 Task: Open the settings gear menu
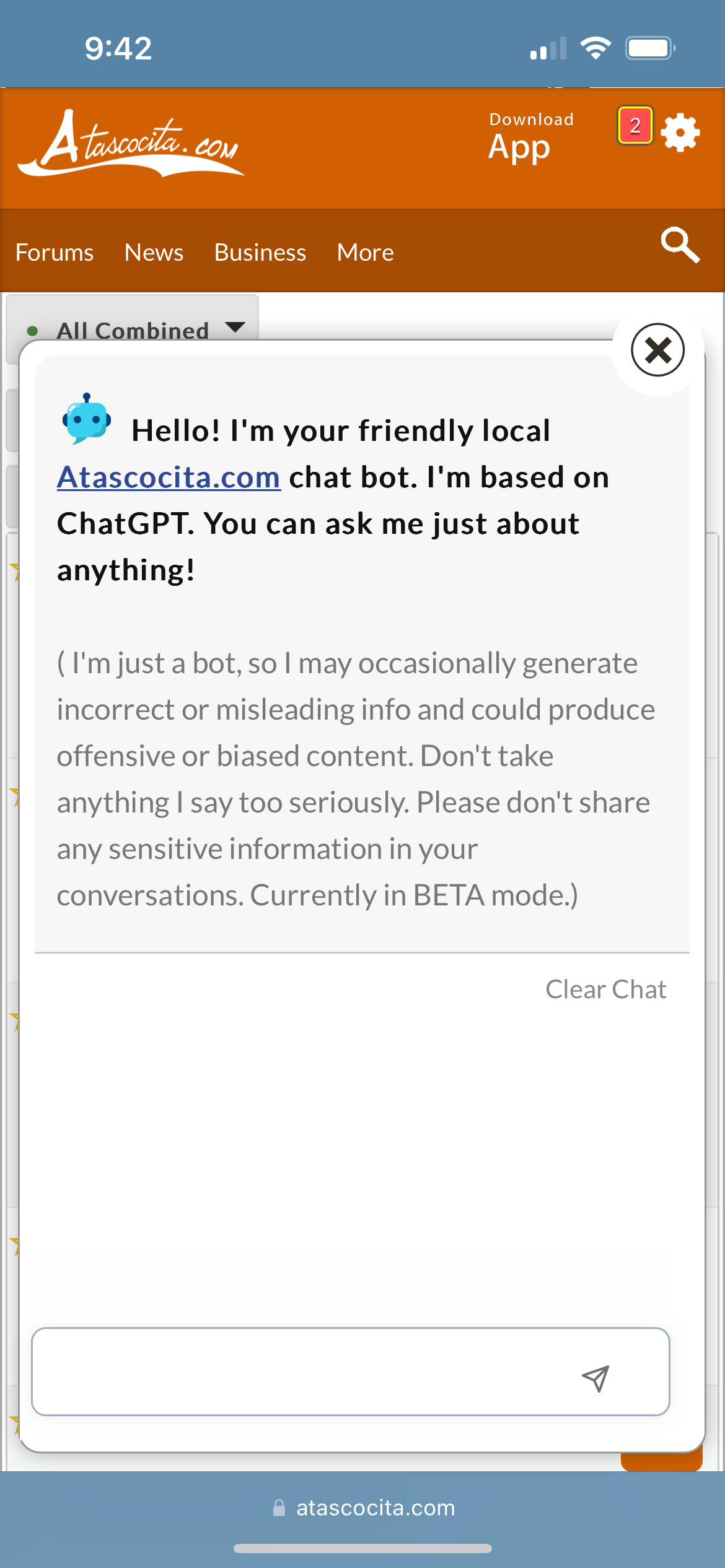coord(680,132)
